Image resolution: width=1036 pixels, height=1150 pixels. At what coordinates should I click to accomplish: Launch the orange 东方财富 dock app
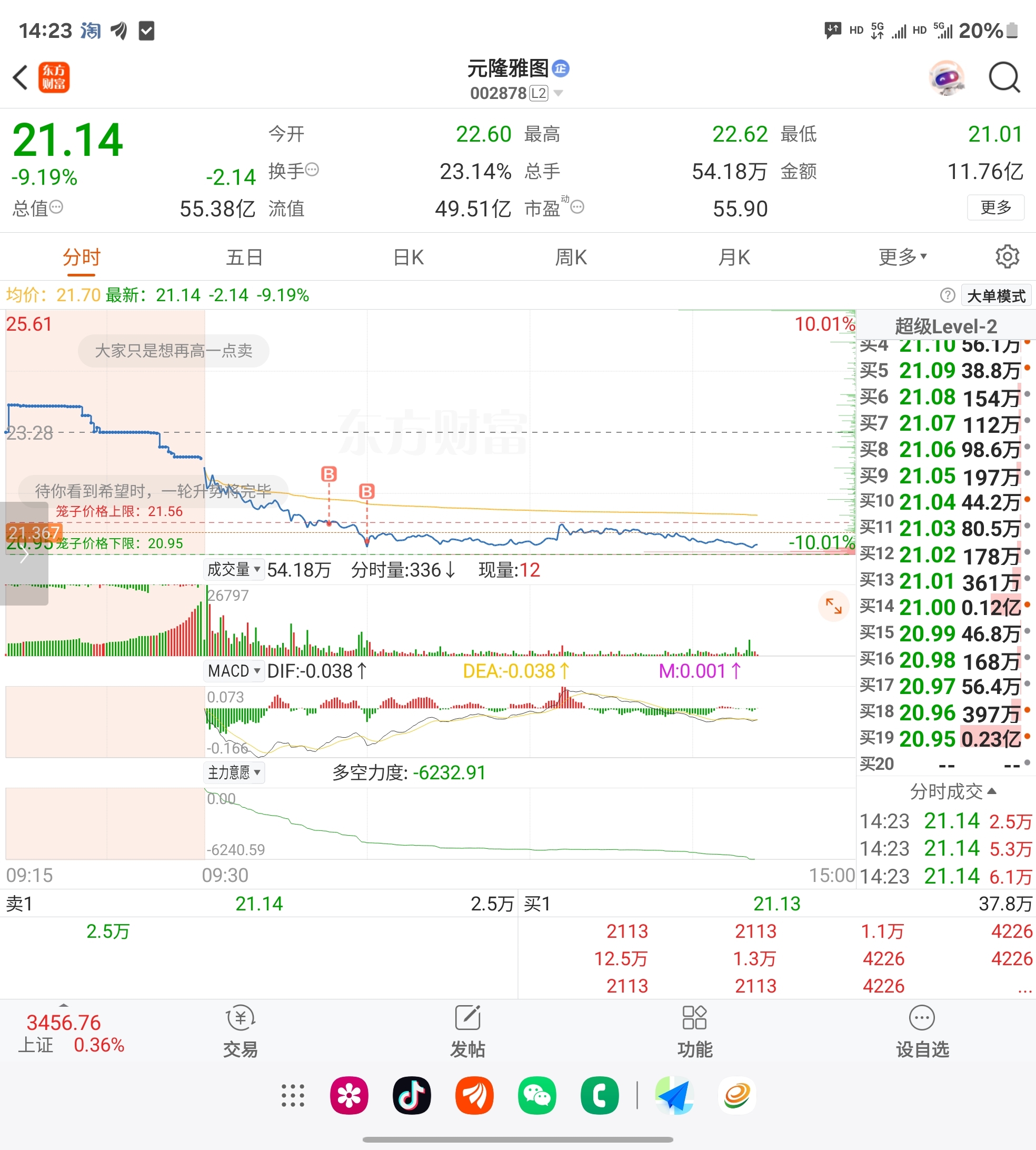pyautogui.click(x=474, y=1096)
